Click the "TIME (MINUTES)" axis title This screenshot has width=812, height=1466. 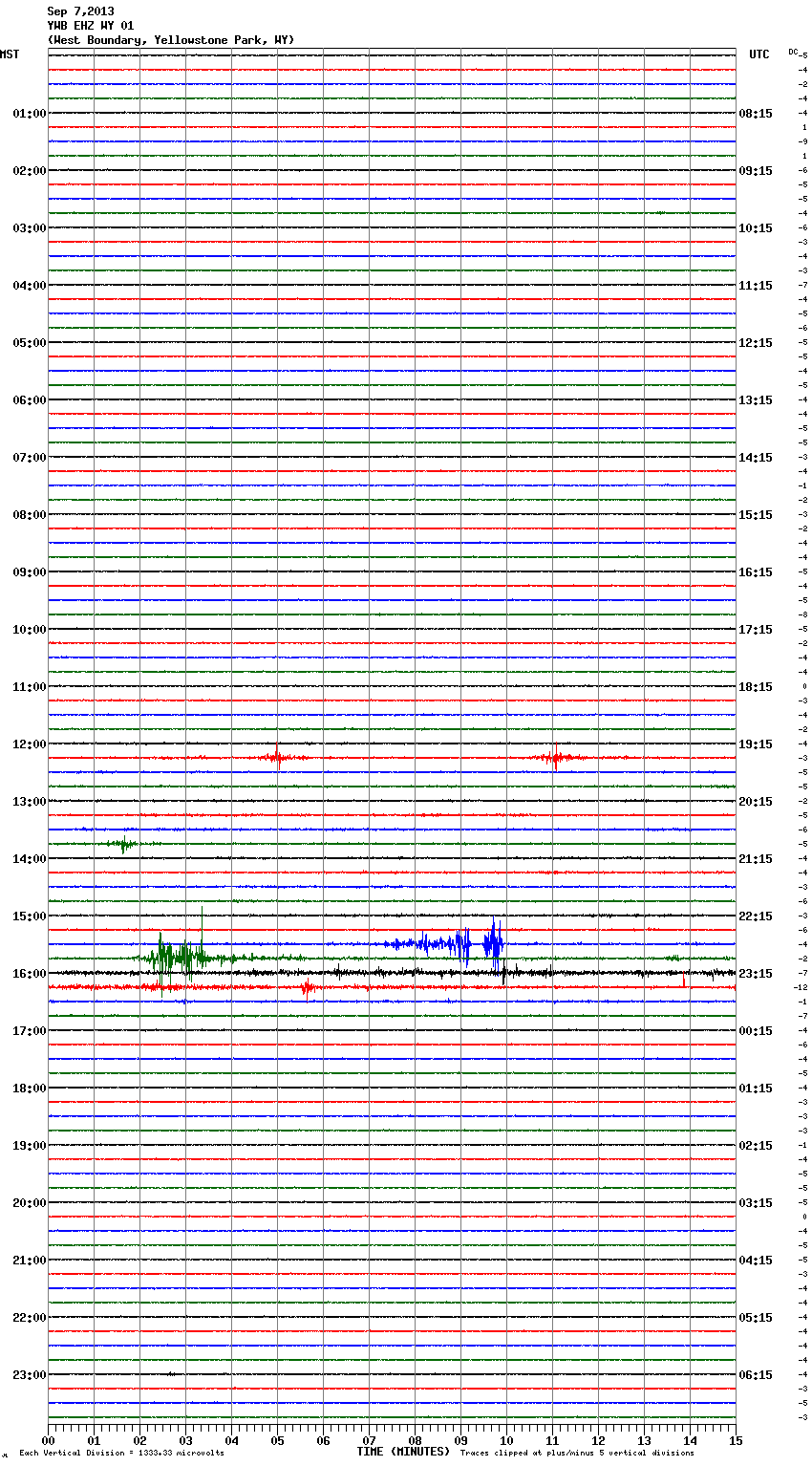(x=403, y=1452)
